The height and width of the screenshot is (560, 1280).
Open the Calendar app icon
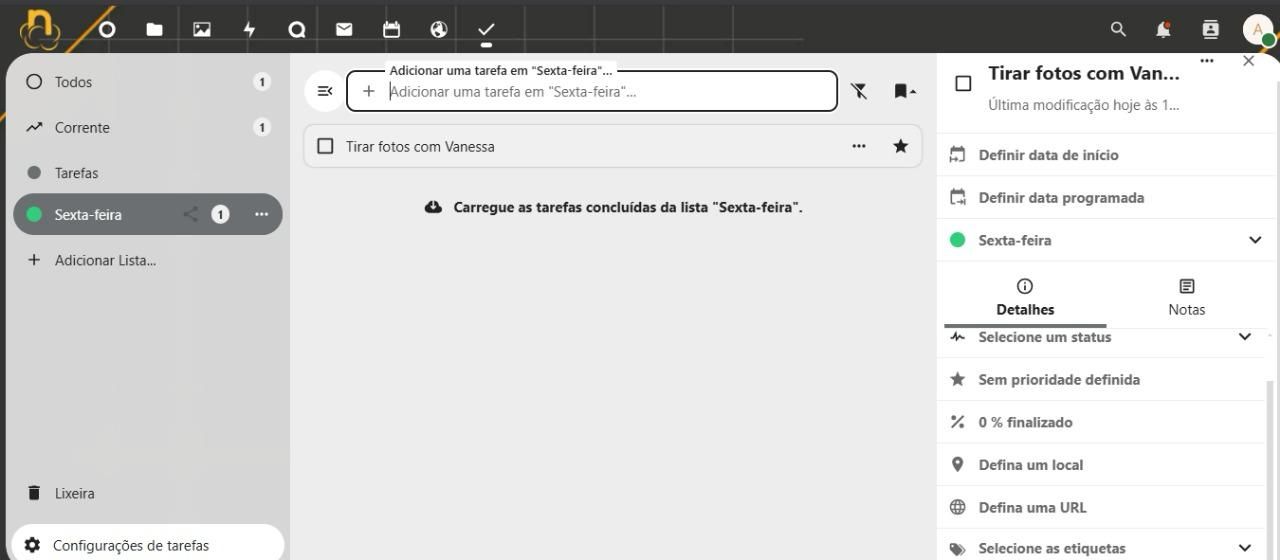point(391,30)
